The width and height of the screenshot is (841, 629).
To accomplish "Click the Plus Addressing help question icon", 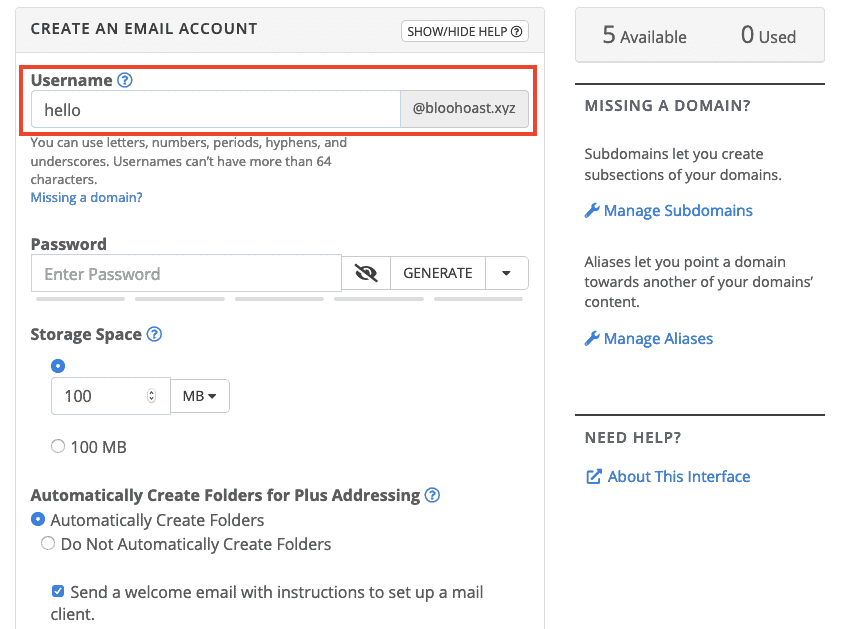I will 432,495.
